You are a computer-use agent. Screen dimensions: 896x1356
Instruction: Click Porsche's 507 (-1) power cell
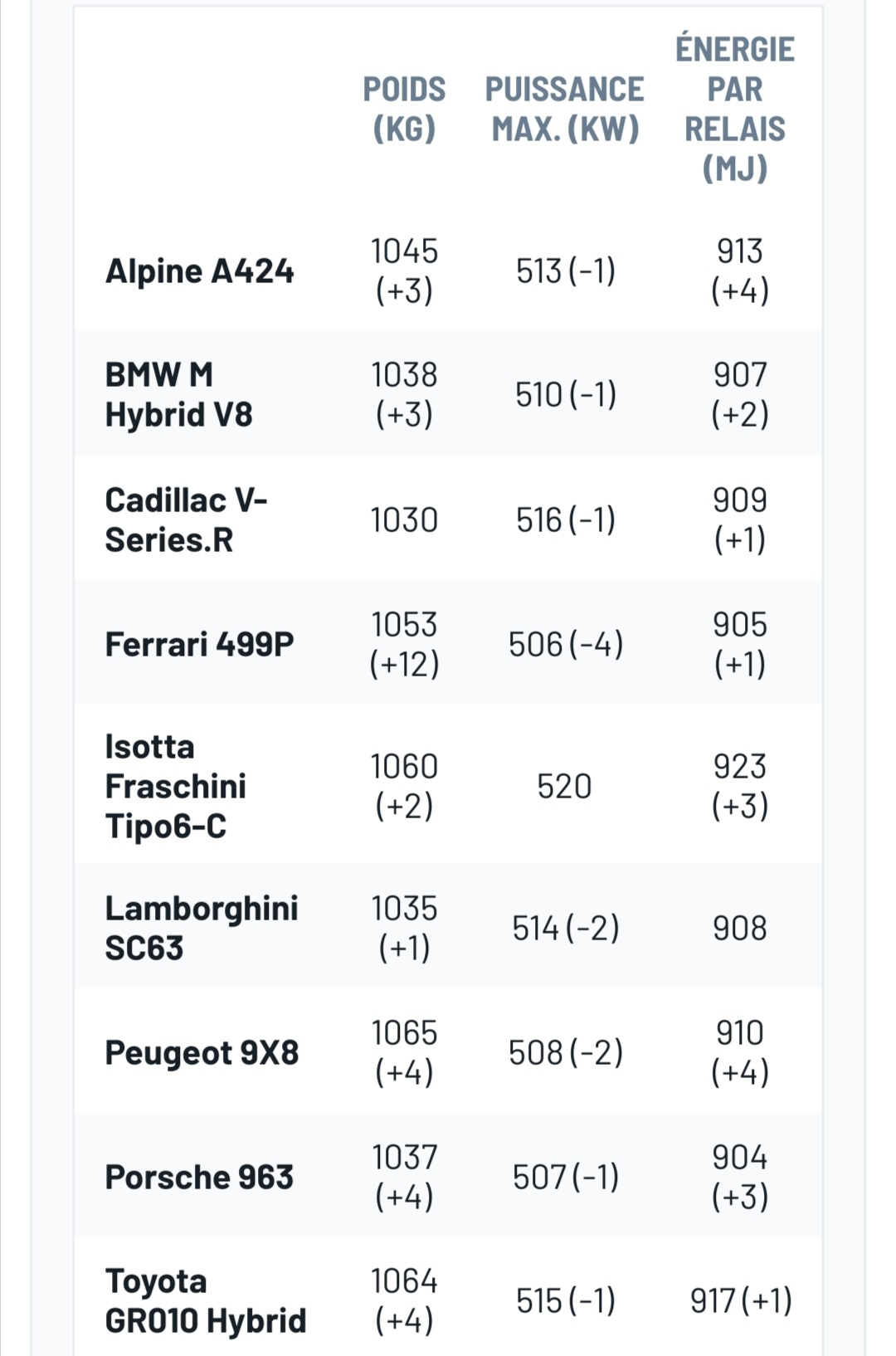tap(565, 1177)
